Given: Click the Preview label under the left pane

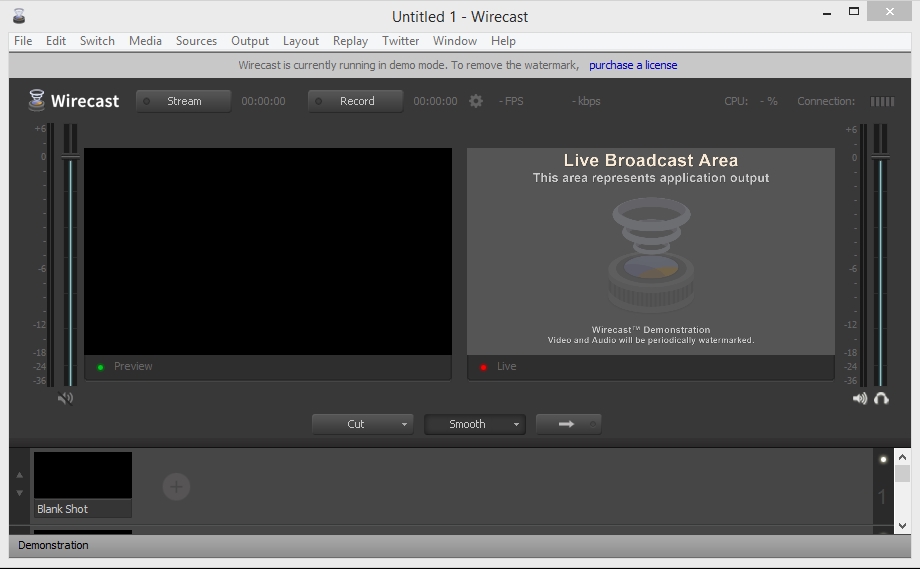Looking at the screenshot, I should coord(133,366).
